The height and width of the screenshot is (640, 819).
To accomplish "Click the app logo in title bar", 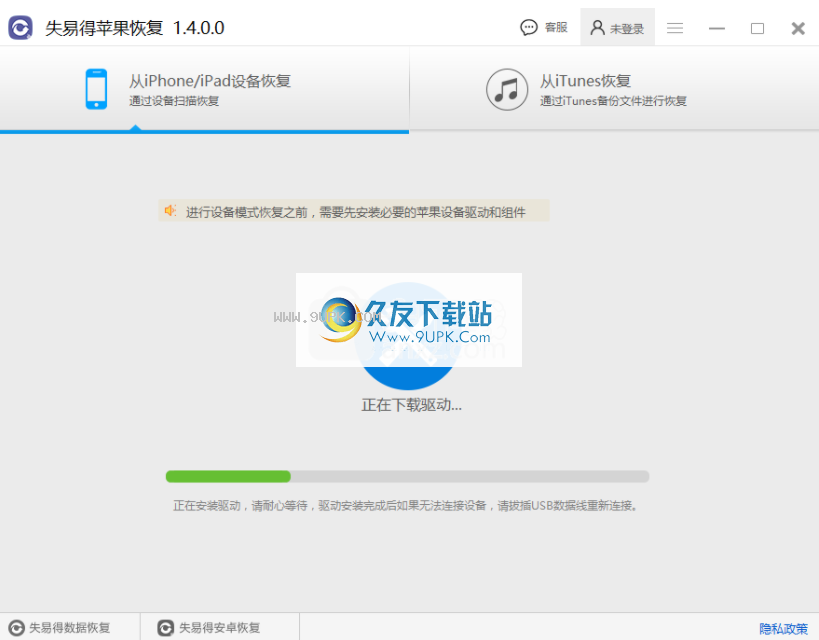I will click(20, 28).
